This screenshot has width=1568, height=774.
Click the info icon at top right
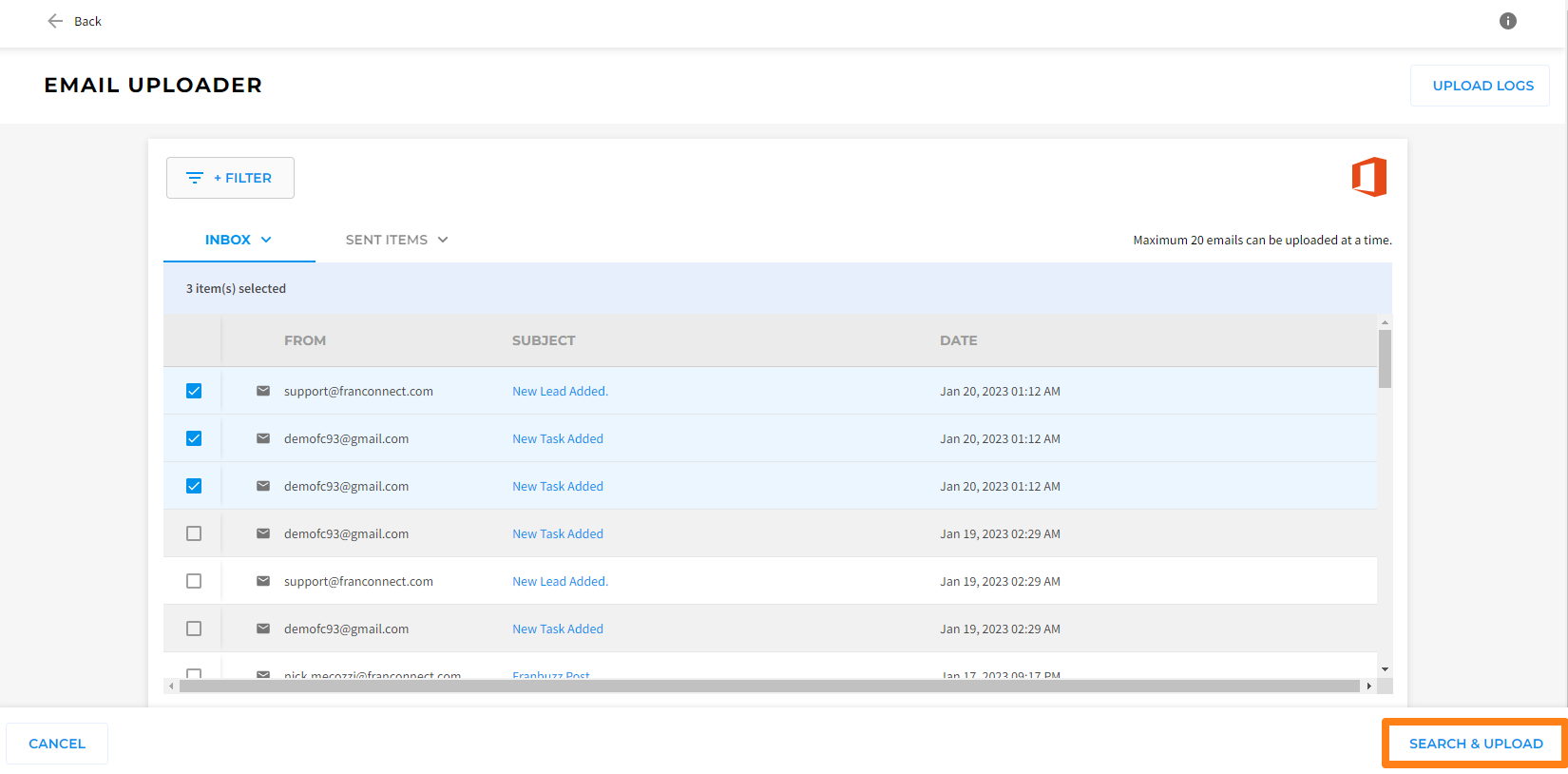coord(1508,21)
